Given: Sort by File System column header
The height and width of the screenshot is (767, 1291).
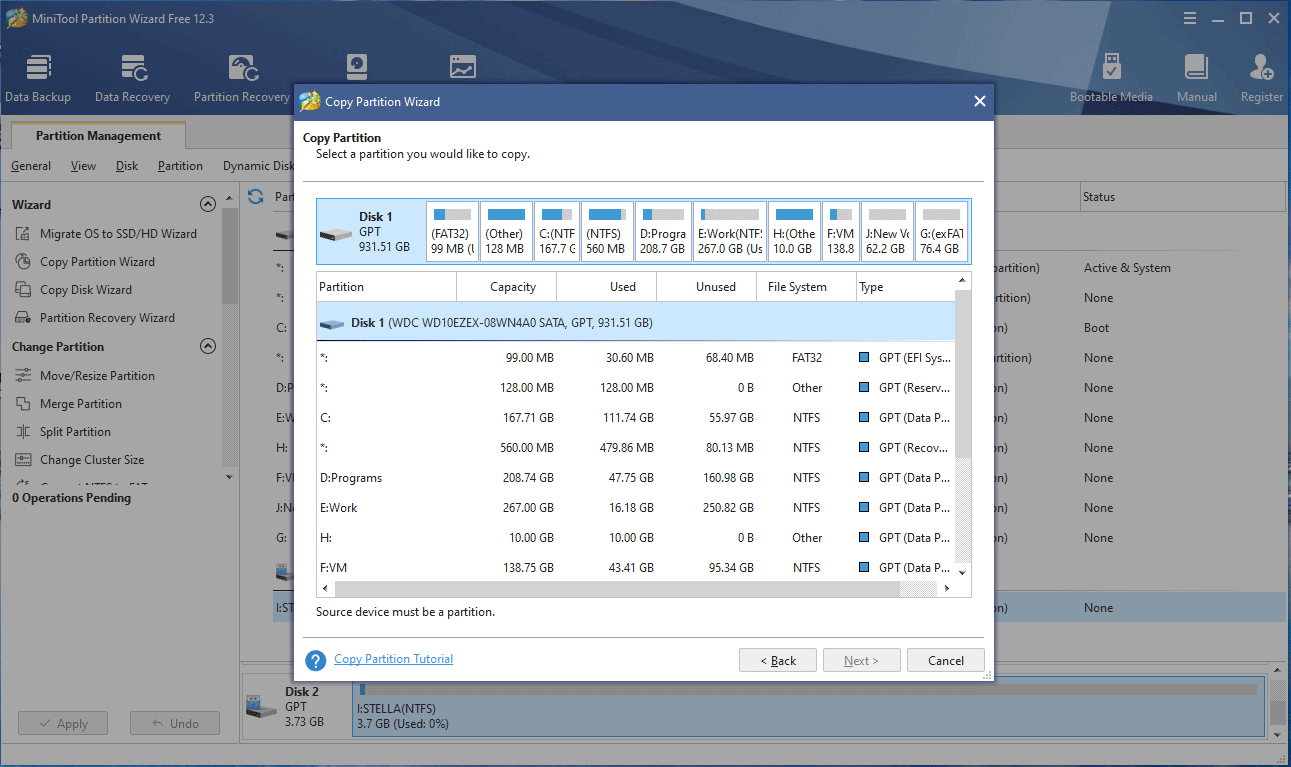Looking at the screenshot, I should click(806, 286).
